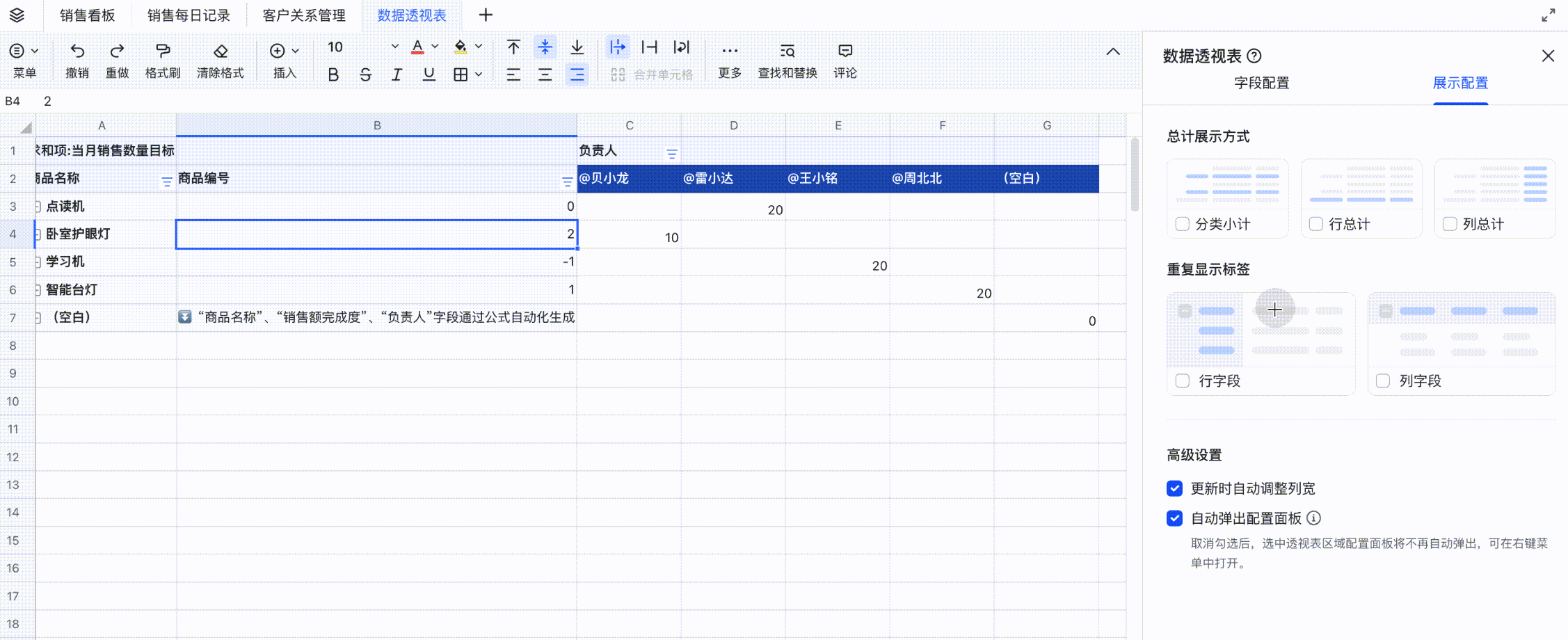Open the menu (菜单) dropdown
This screenshot has width=1568, height=640.
24,60
